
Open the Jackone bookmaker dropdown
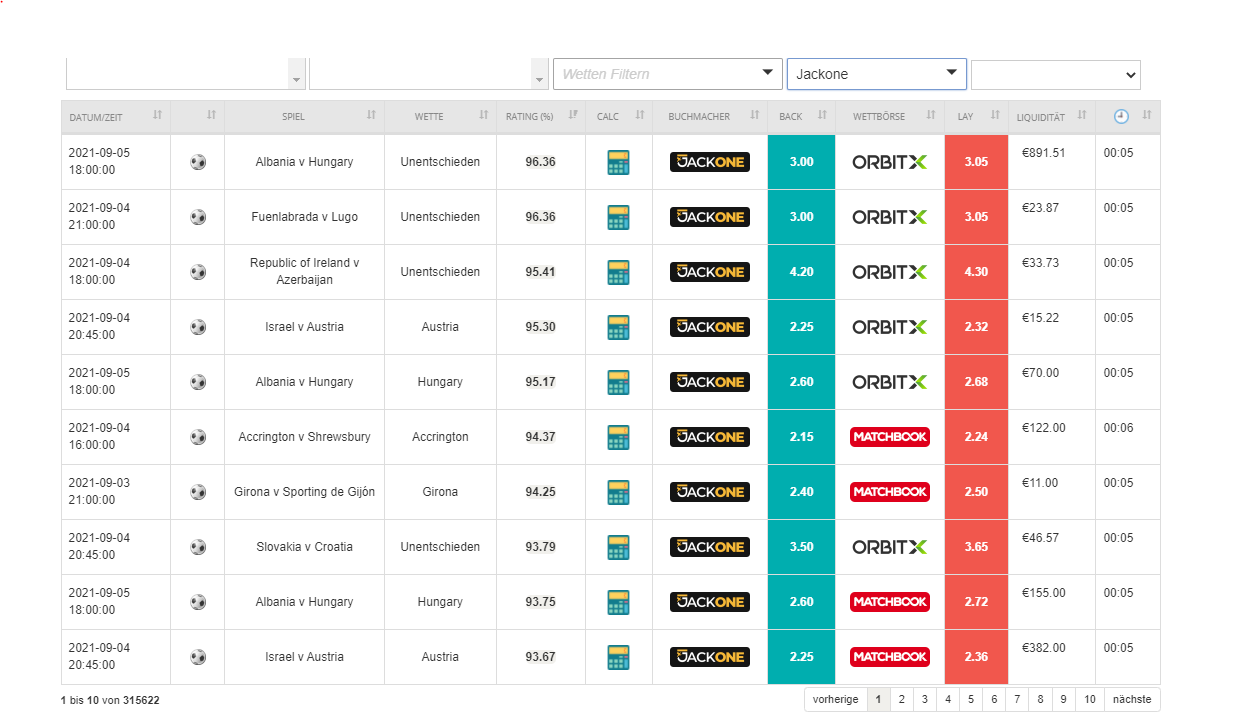(x=877, y=74)
